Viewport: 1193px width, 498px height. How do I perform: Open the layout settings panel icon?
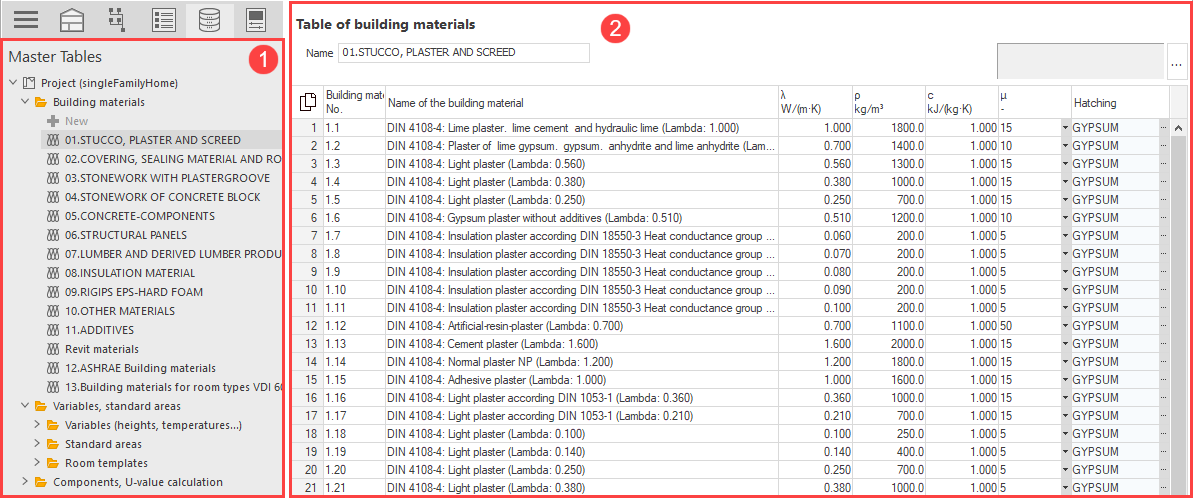pos(256,19)
